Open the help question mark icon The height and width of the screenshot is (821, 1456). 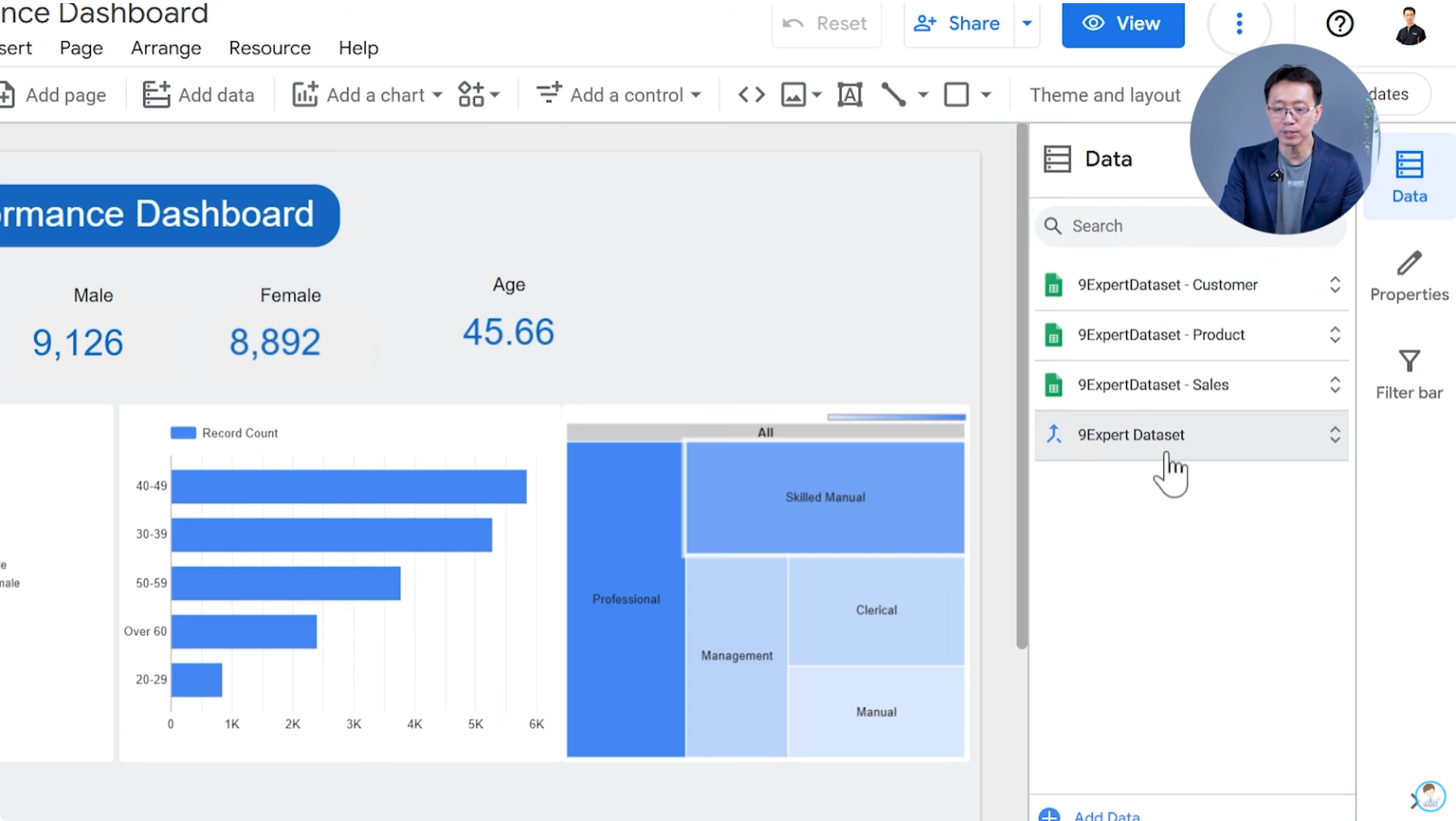click(1339, 24)
